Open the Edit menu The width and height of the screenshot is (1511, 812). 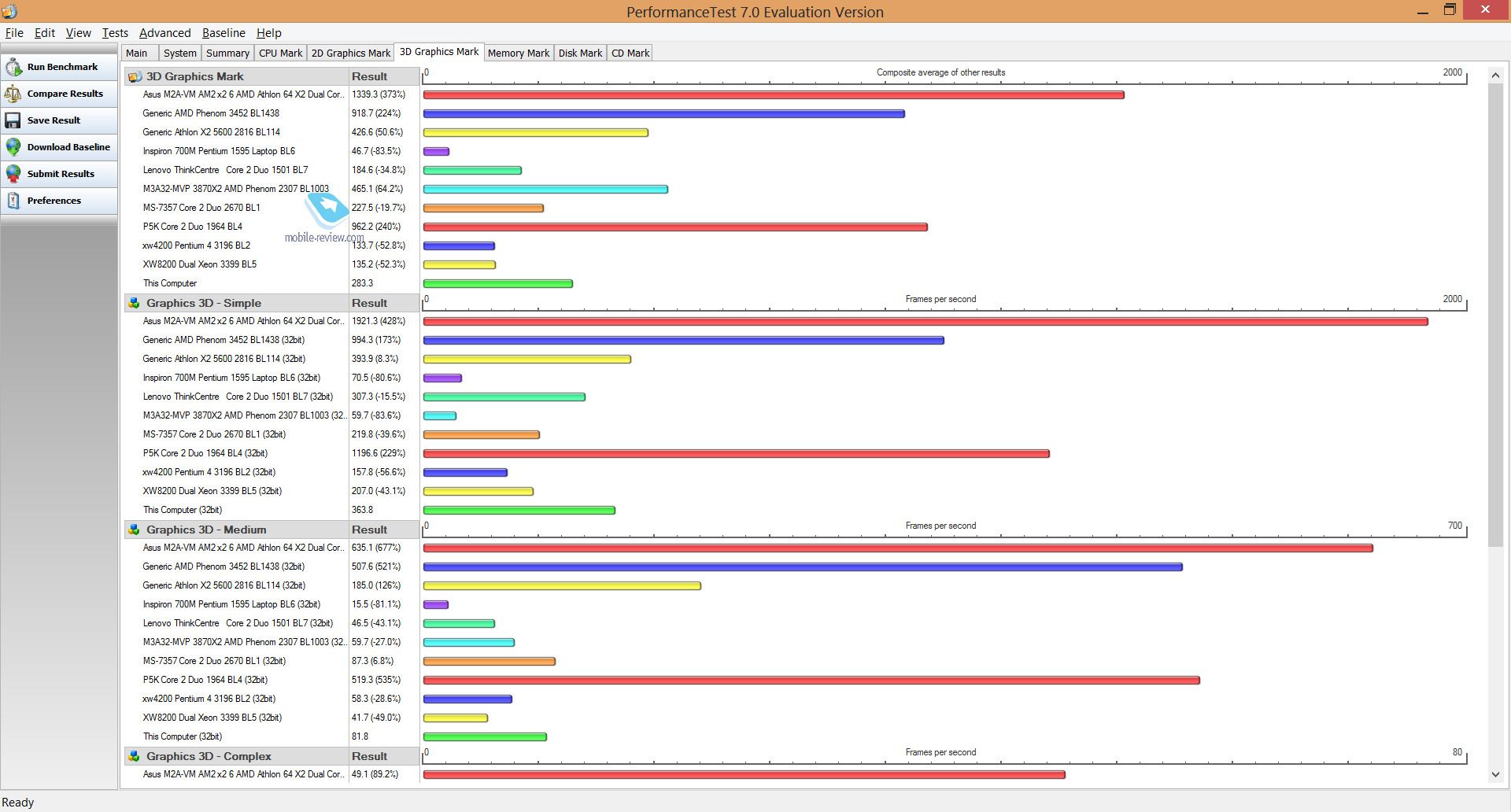[45, 33]
